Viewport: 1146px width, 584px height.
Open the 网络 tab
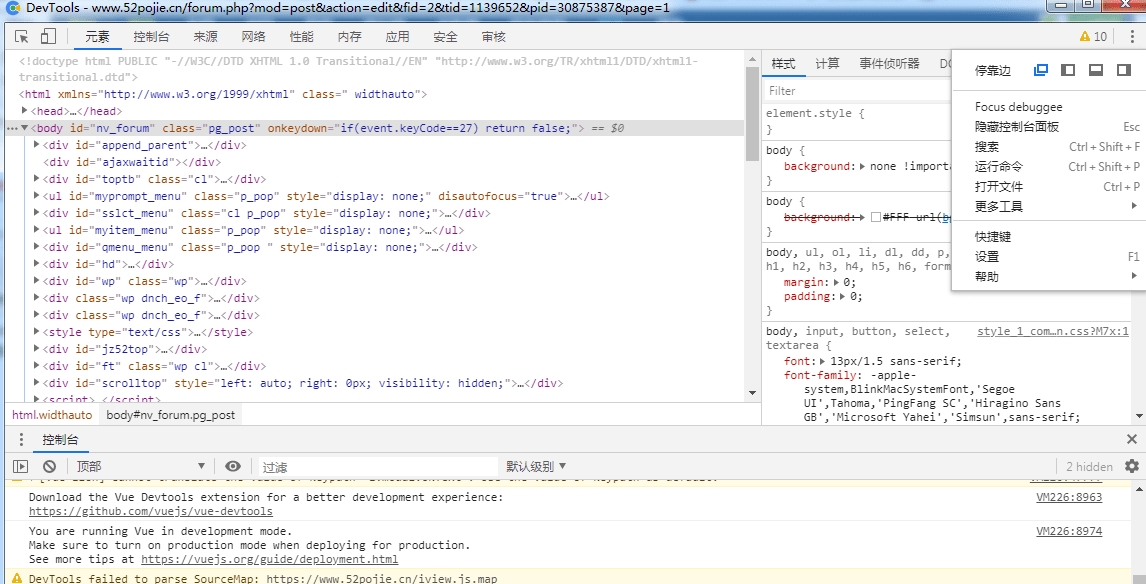pyautogui.click(x=254, y=37)
